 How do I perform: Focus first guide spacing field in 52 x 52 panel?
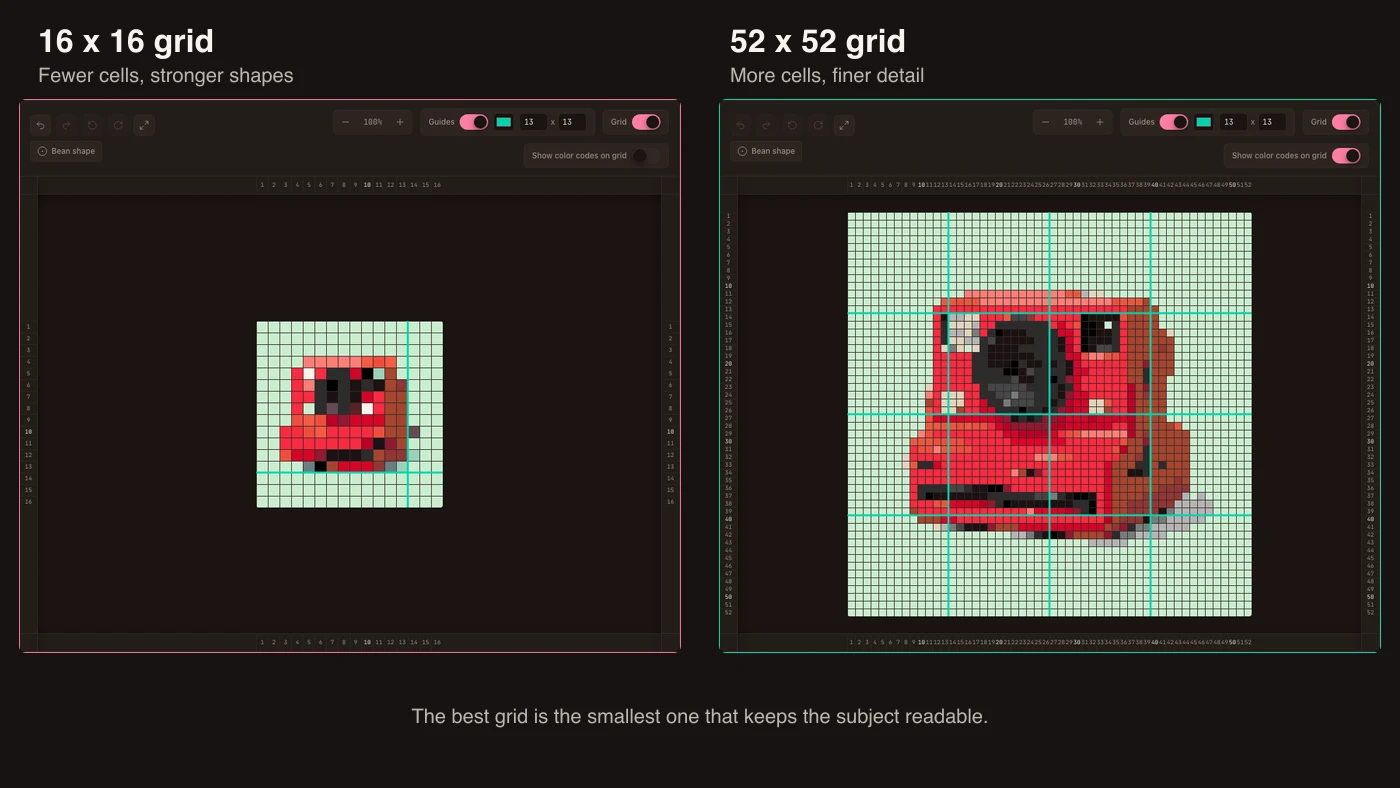1233,122
